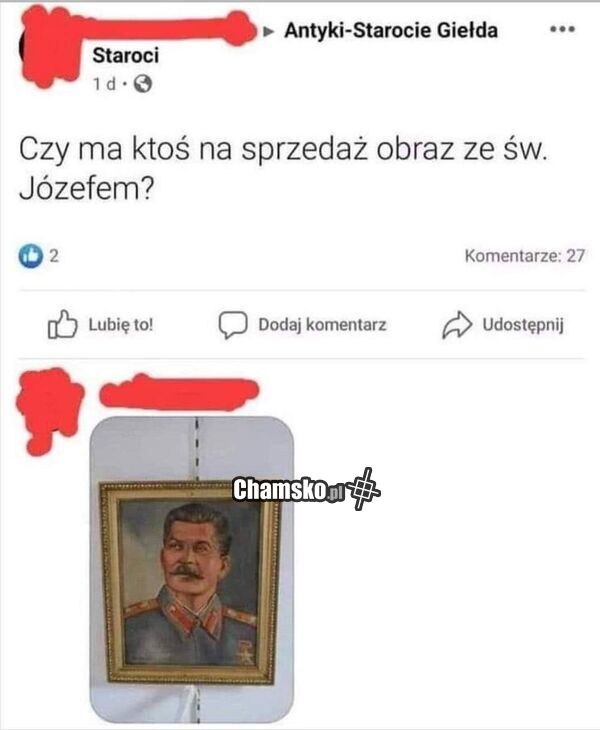The height and width of the screenshot is (730, 600).
Task: Click the commenter's redacted name
Action: pyautogui.click(x=179, y=392)
